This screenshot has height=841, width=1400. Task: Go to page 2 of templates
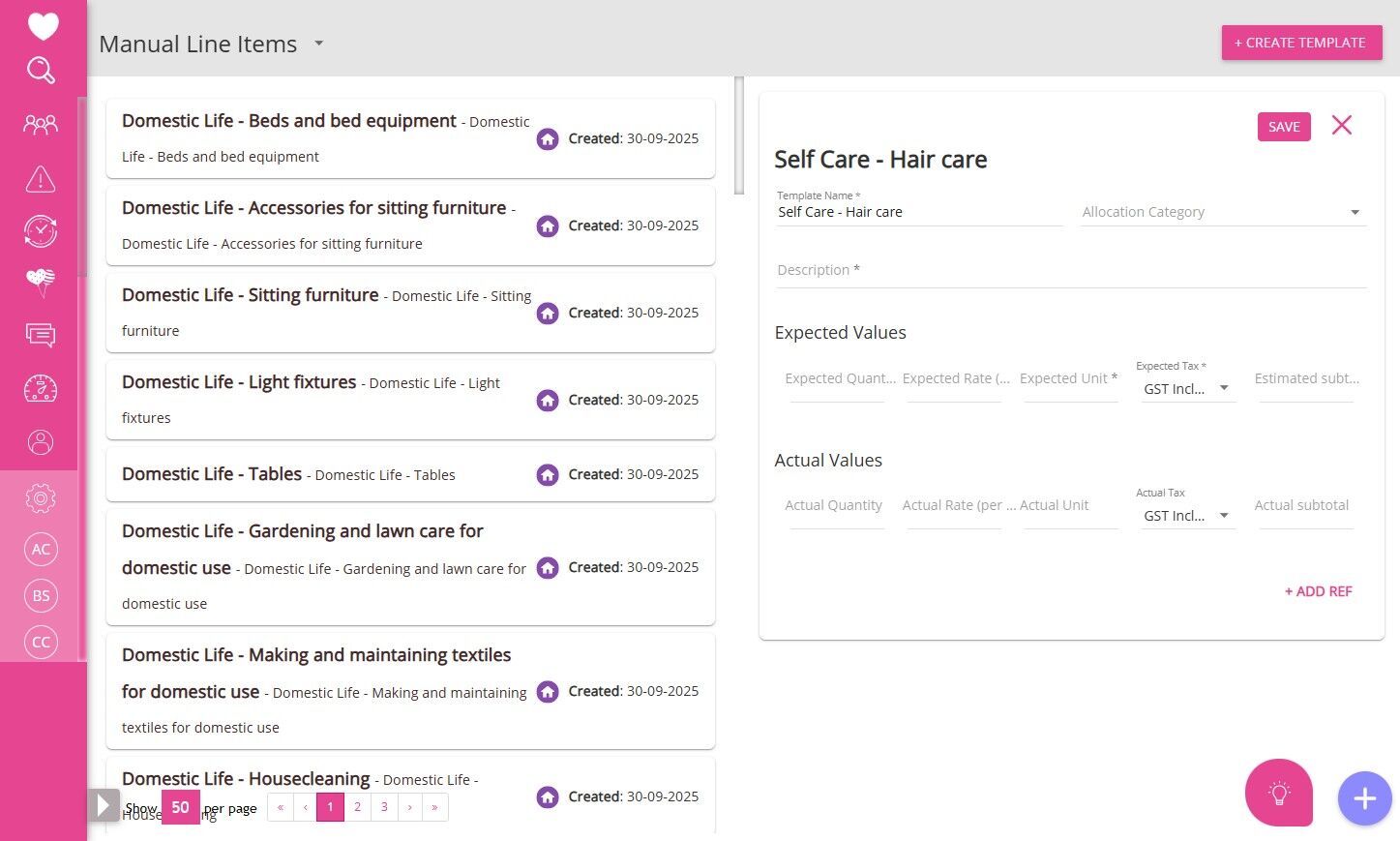tap(357, 807)
